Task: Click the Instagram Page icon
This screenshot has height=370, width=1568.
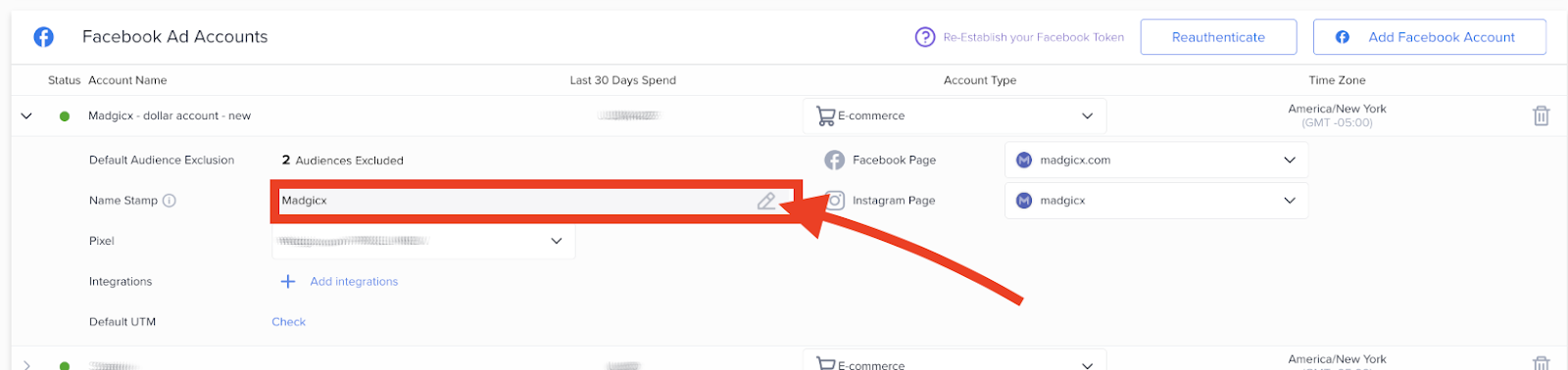Action: pyautogui.click(x=835, y=201)
